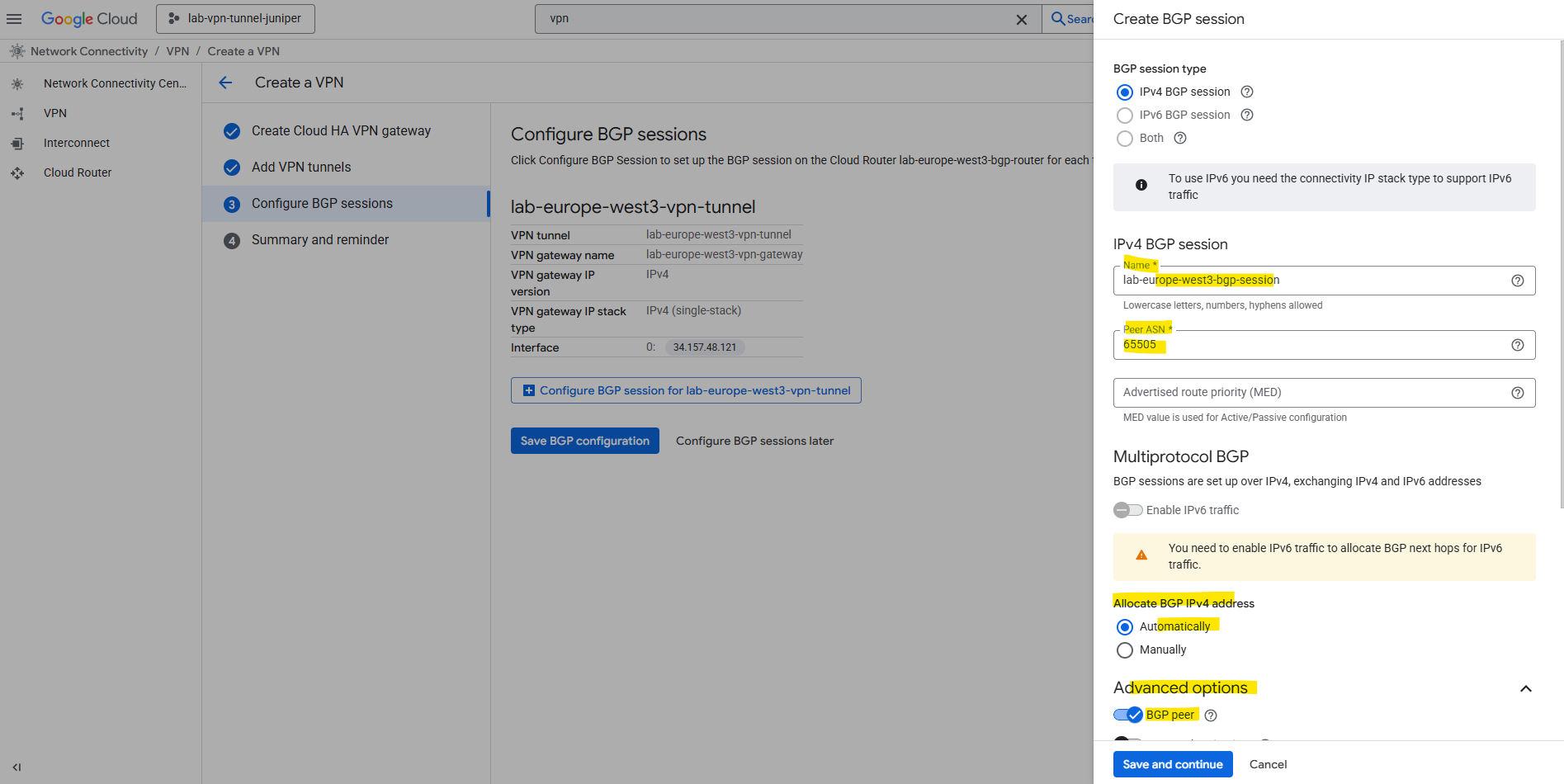1564x784 pixels.
Task: Click the IPv6 info notice icon
Action: [1141, 185]
